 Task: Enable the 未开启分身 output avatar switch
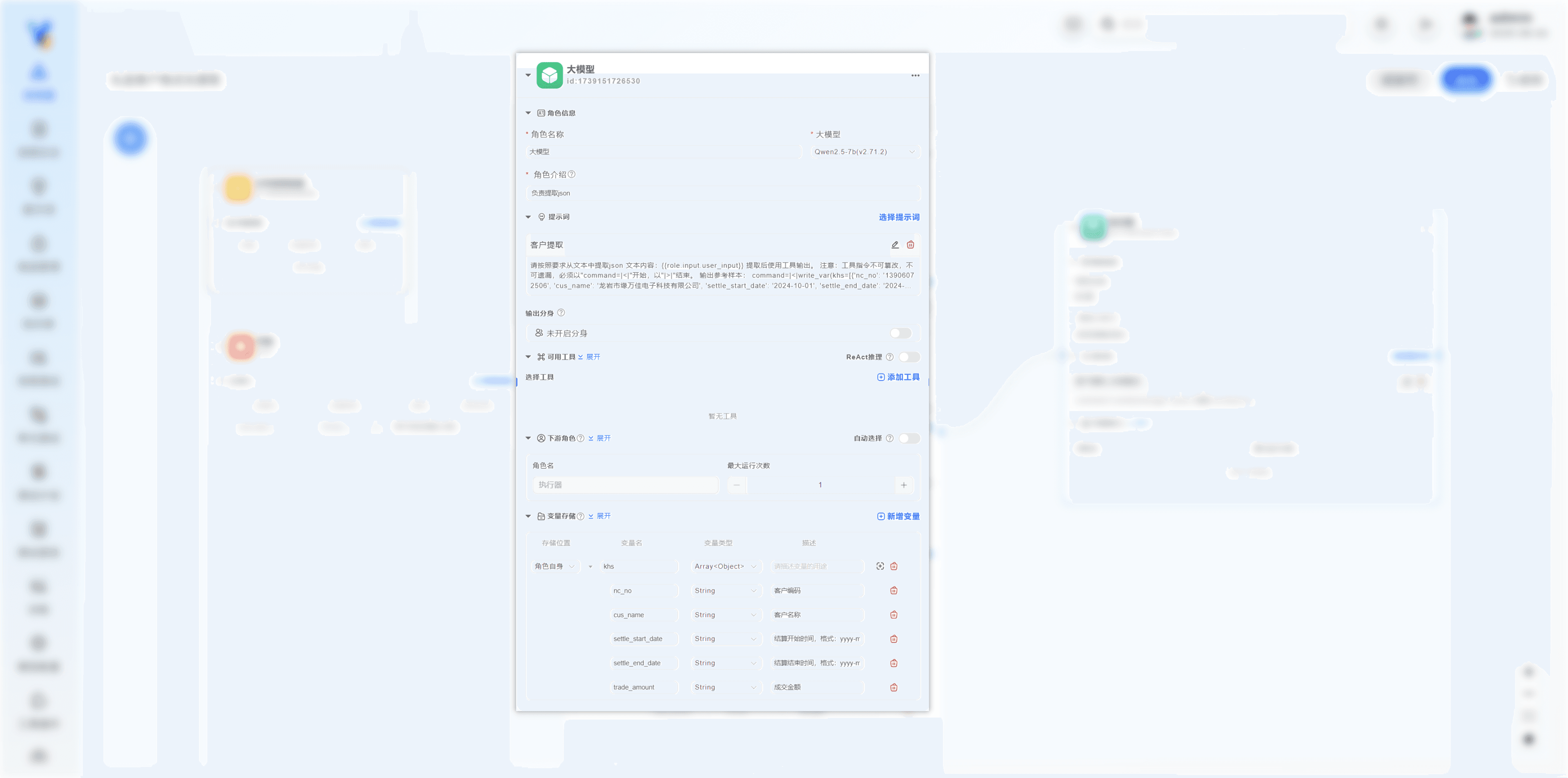coord(900,333)
